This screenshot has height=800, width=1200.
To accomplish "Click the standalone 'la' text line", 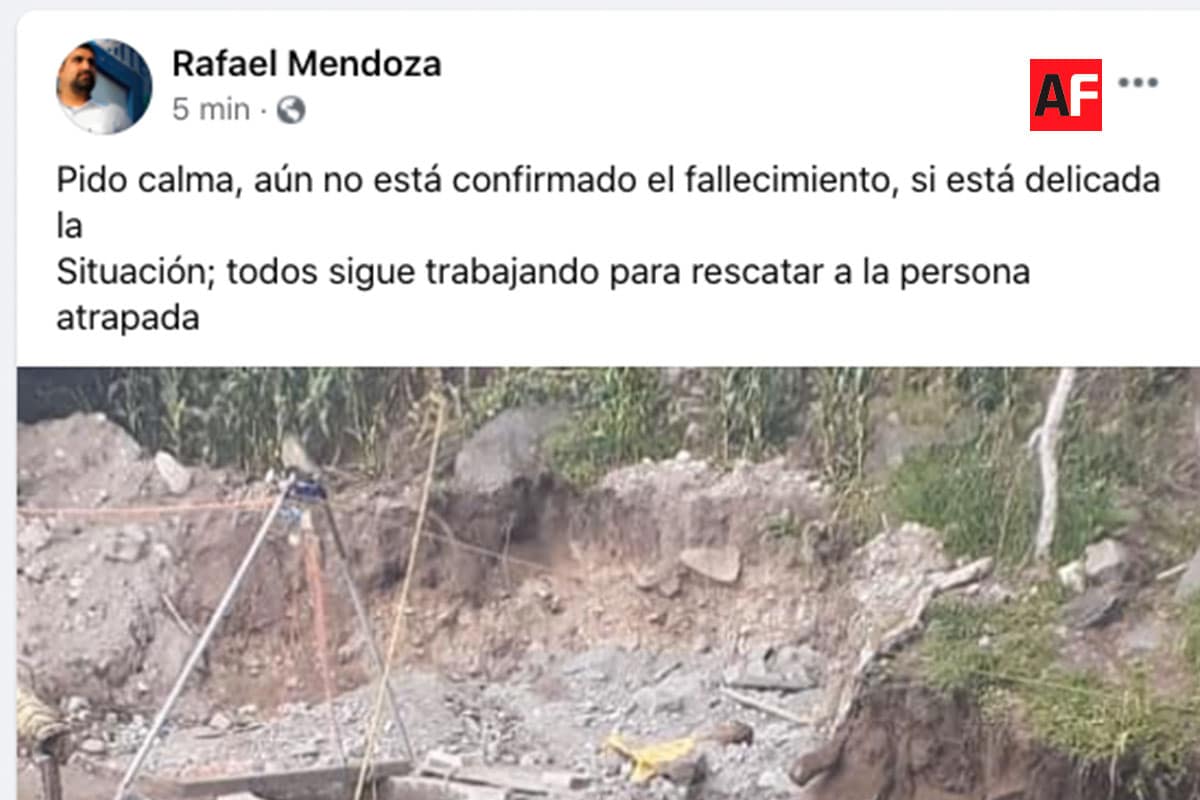I will click(x=69, y=227).
